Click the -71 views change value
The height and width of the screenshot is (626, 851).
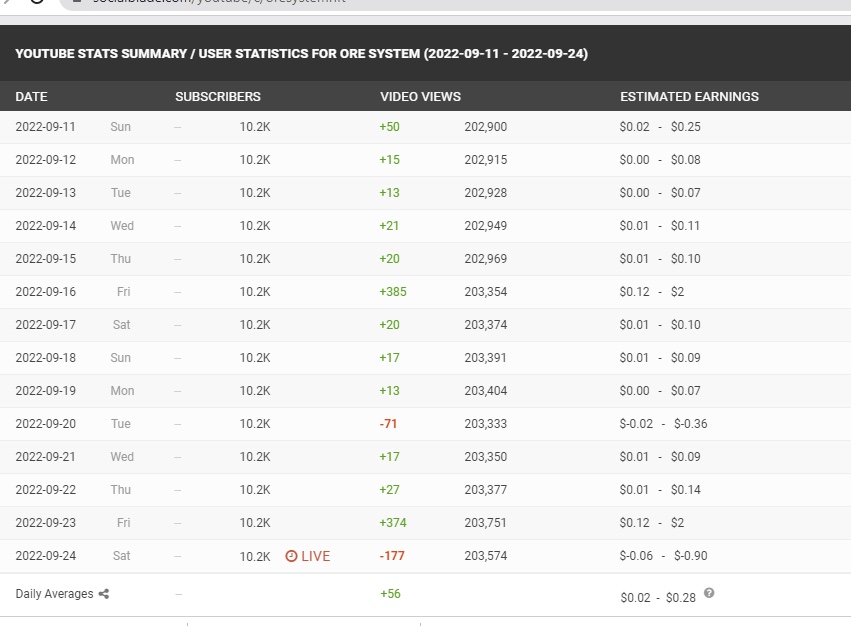pos(388,423)
